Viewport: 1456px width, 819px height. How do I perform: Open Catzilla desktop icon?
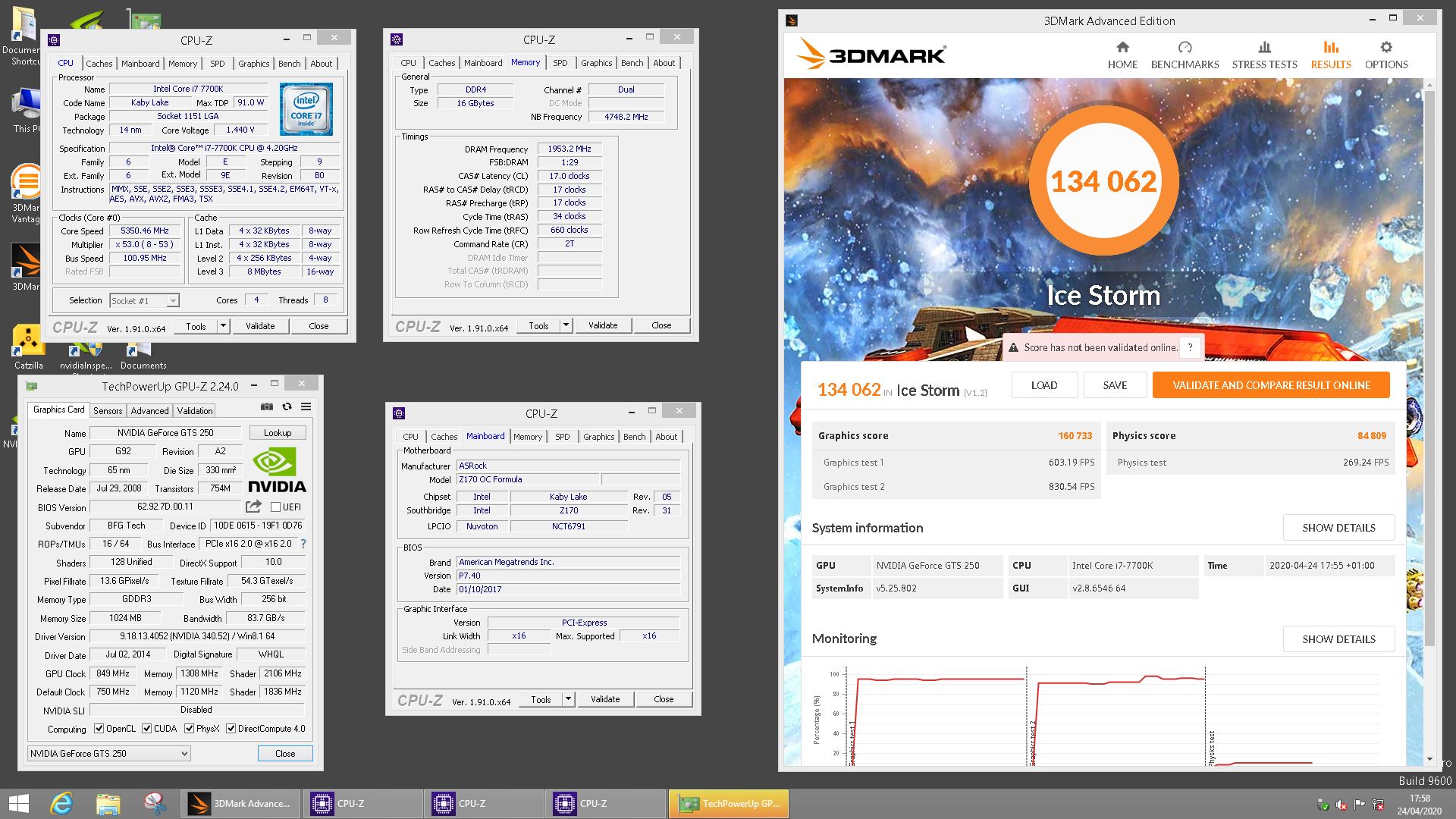[x=28, y=347]
